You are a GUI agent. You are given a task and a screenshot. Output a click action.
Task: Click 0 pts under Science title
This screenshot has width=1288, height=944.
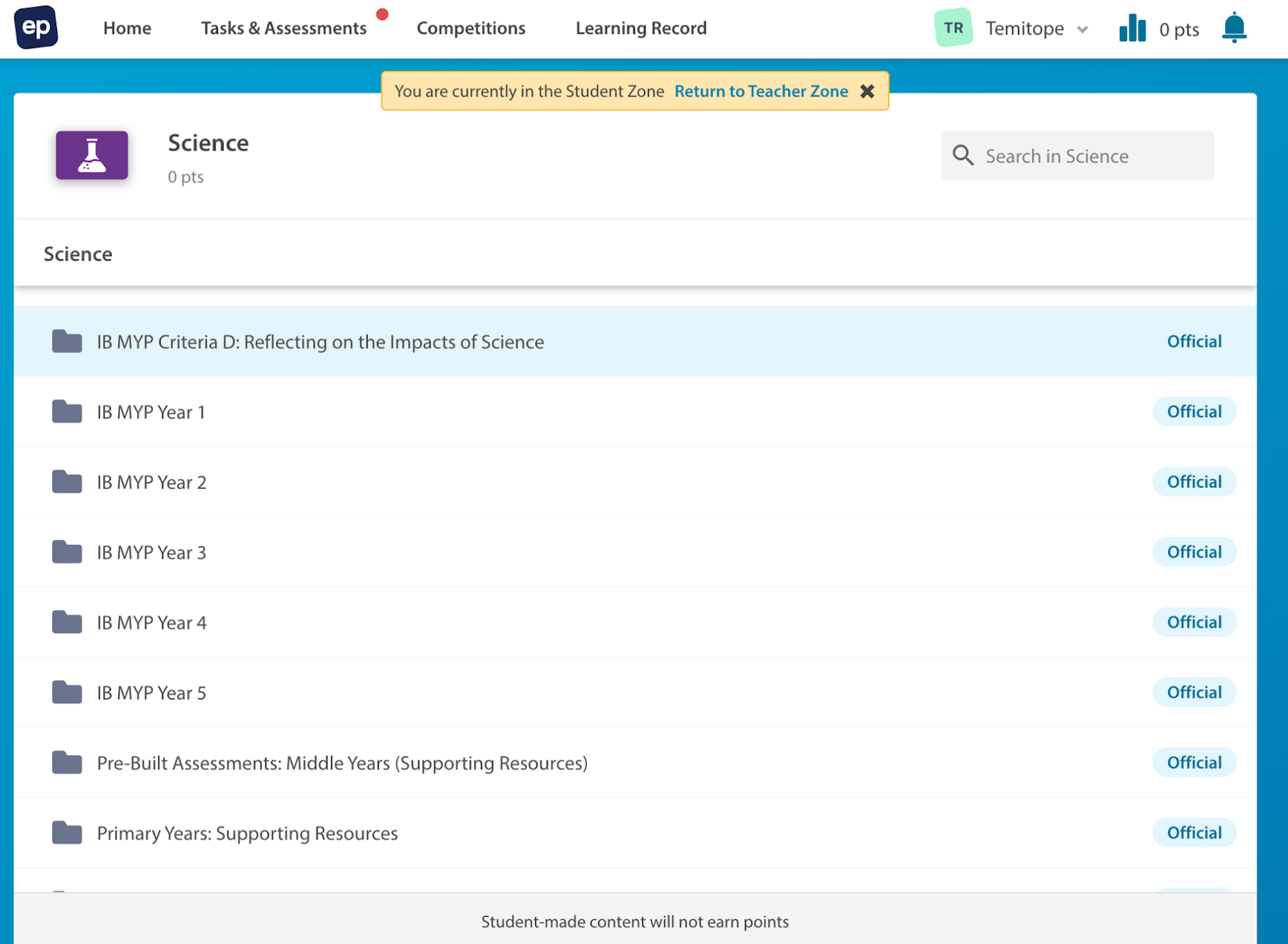tap(185, 177)
